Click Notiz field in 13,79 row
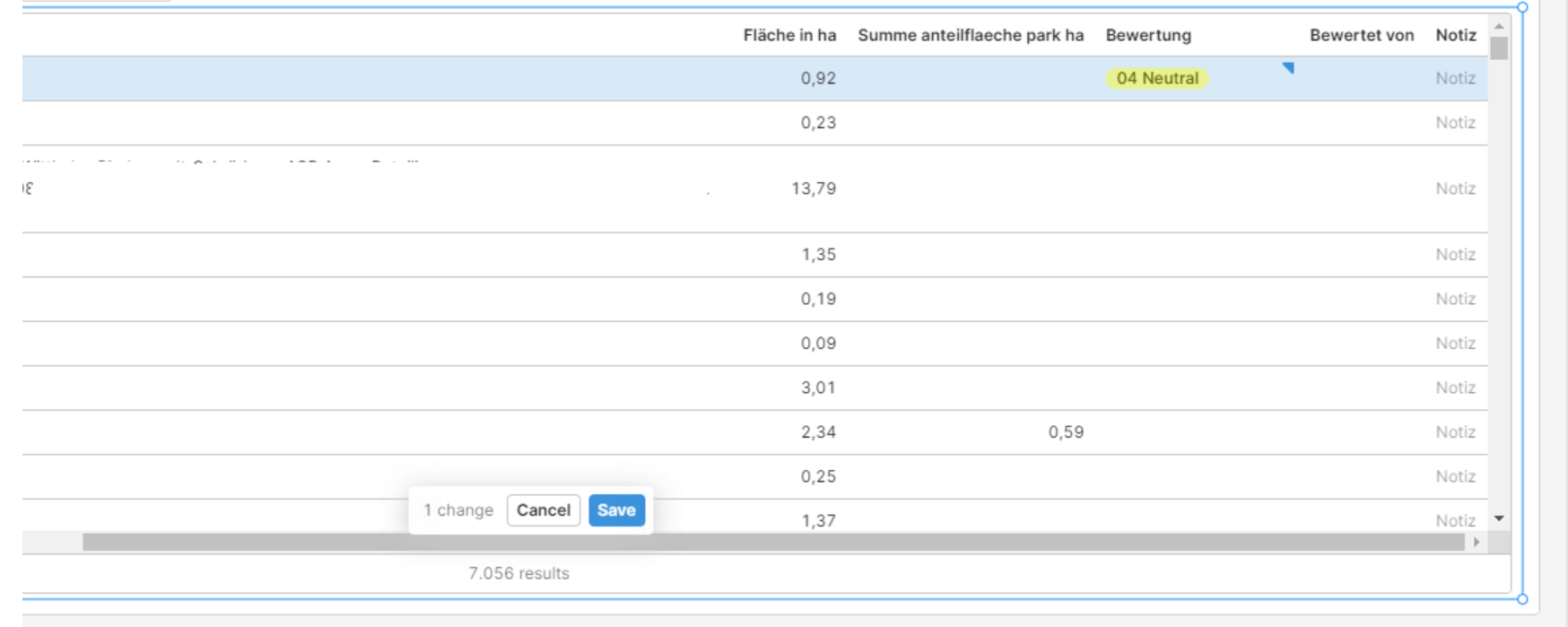 (x=1455, y=188)
